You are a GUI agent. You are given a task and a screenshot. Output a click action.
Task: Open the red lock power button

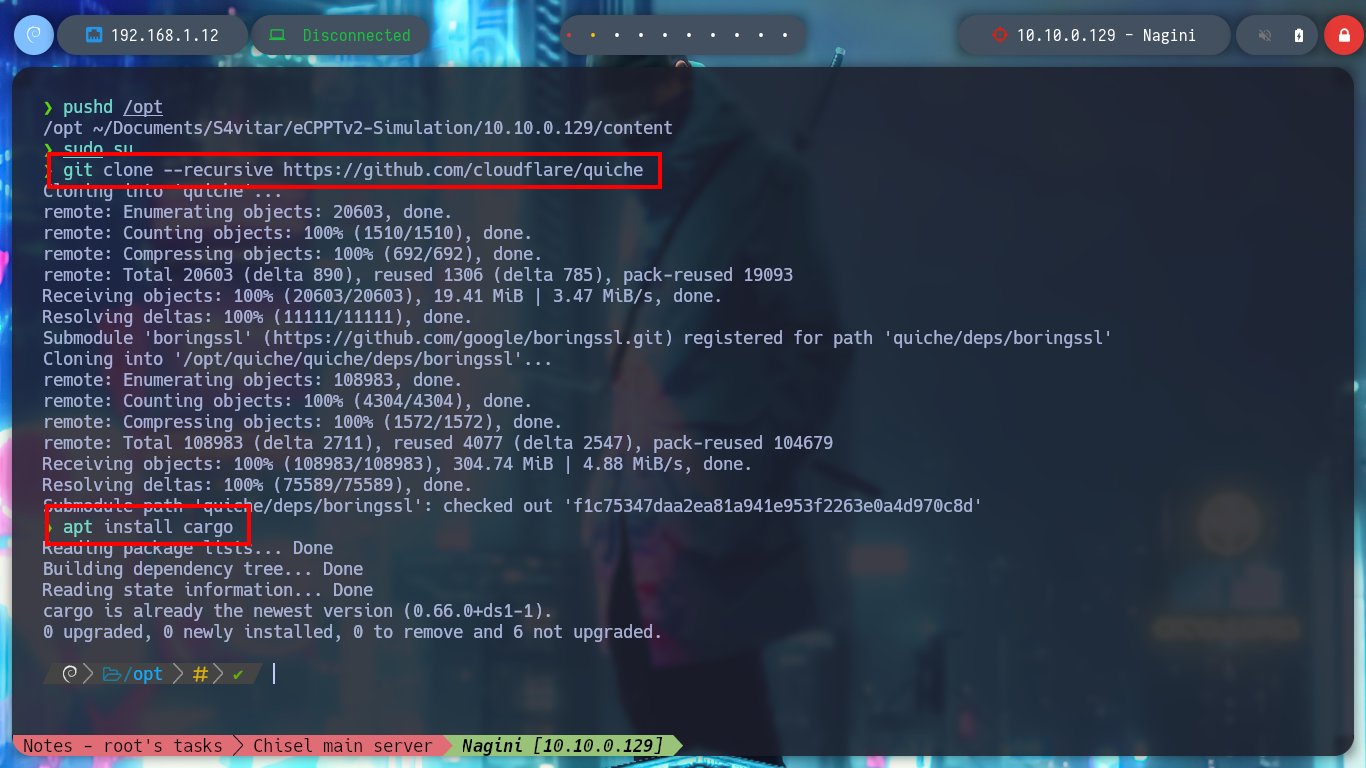[x=1345, y=35]
